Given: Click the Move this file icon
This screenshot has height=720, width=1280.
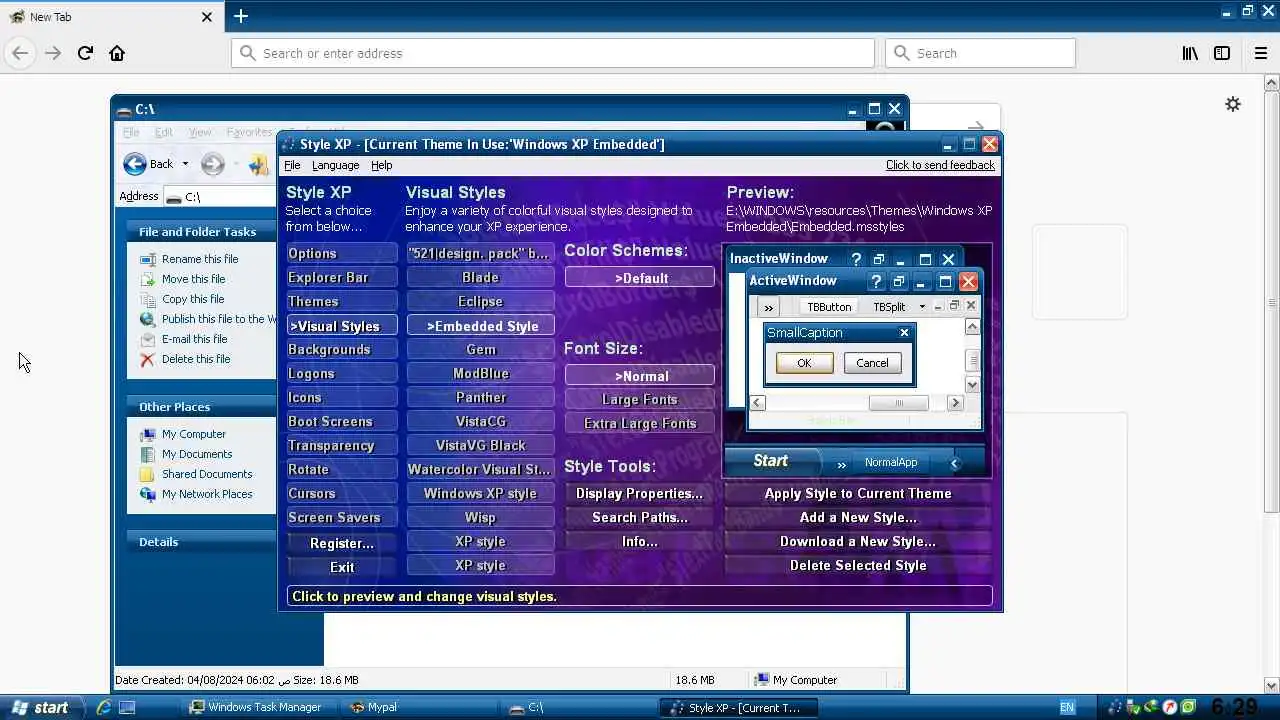Looking at the screenshot, I should 148,279.
